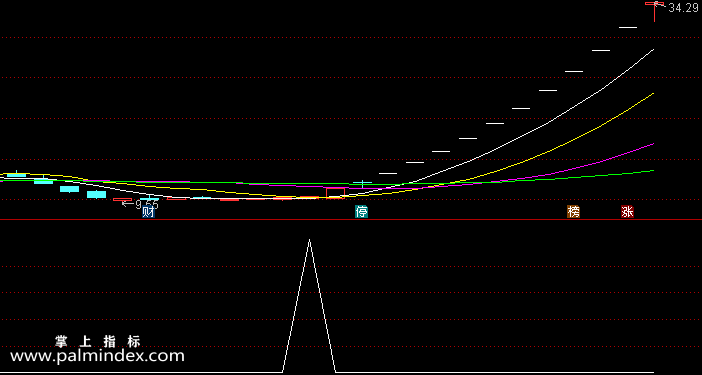Click the teal 停 marker icon
This screenshot has height=375, width=702.
(x=362, y=212)
